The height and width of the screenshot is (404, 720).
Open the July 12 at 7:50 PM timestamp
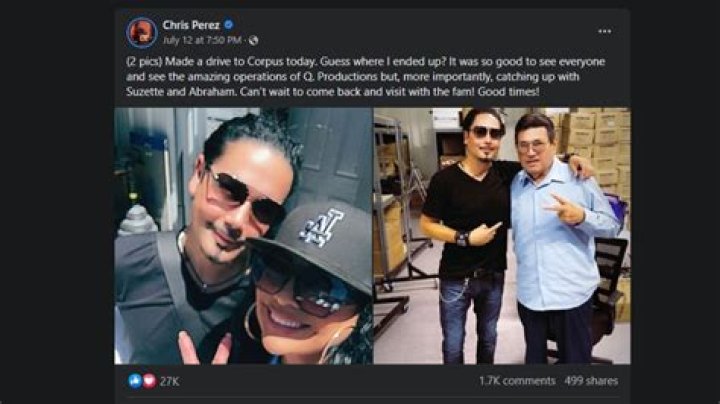[x=202, y=40]
